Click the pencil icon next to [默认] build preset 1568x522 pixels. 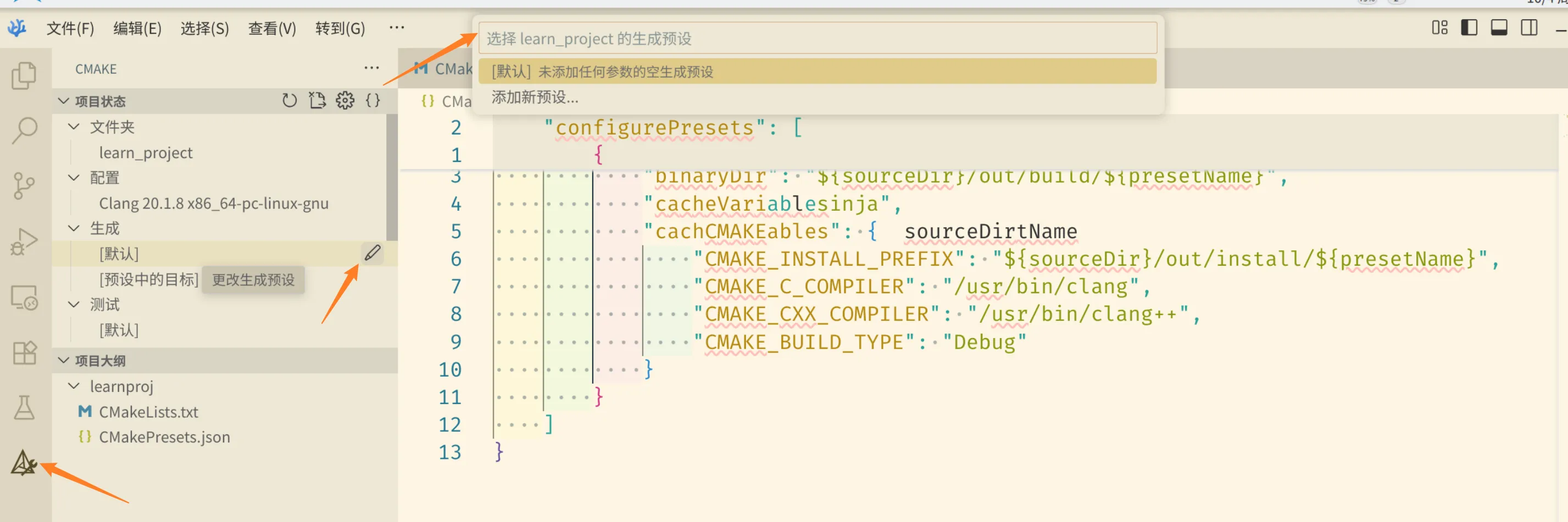[372, 253]
